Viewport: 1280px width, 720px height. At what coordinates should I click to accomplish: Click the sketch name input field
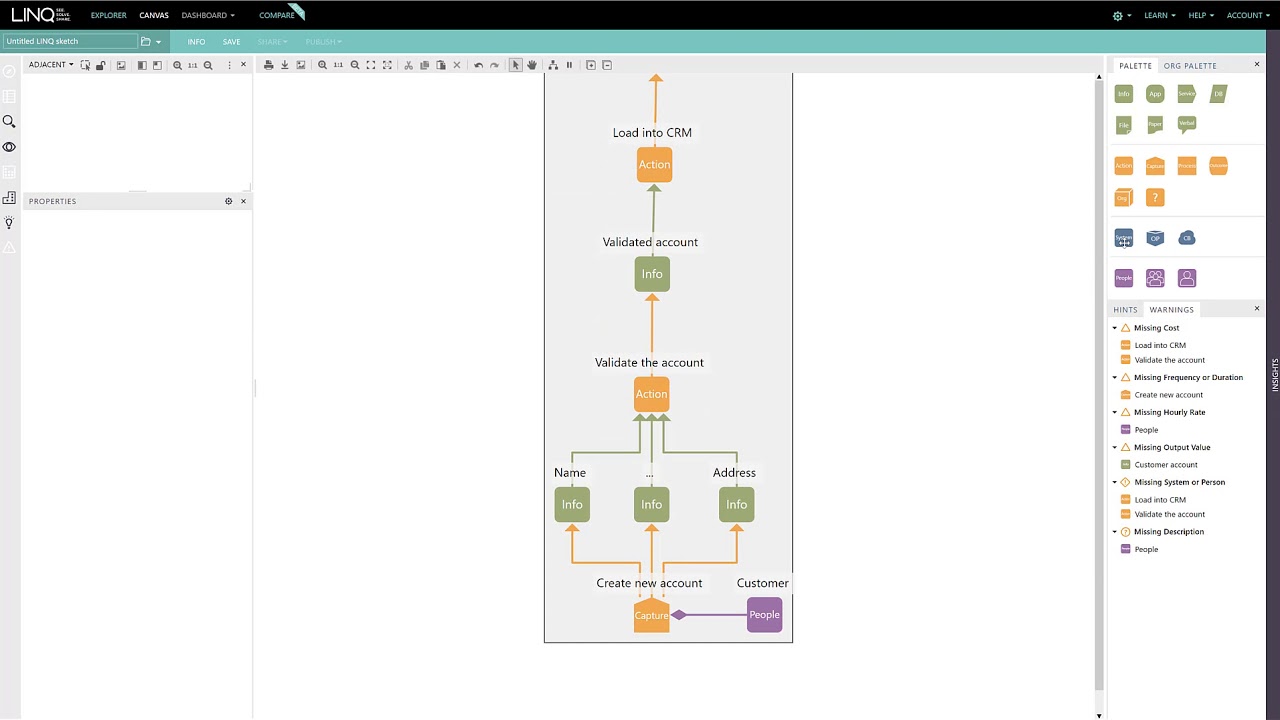[70, 41]
